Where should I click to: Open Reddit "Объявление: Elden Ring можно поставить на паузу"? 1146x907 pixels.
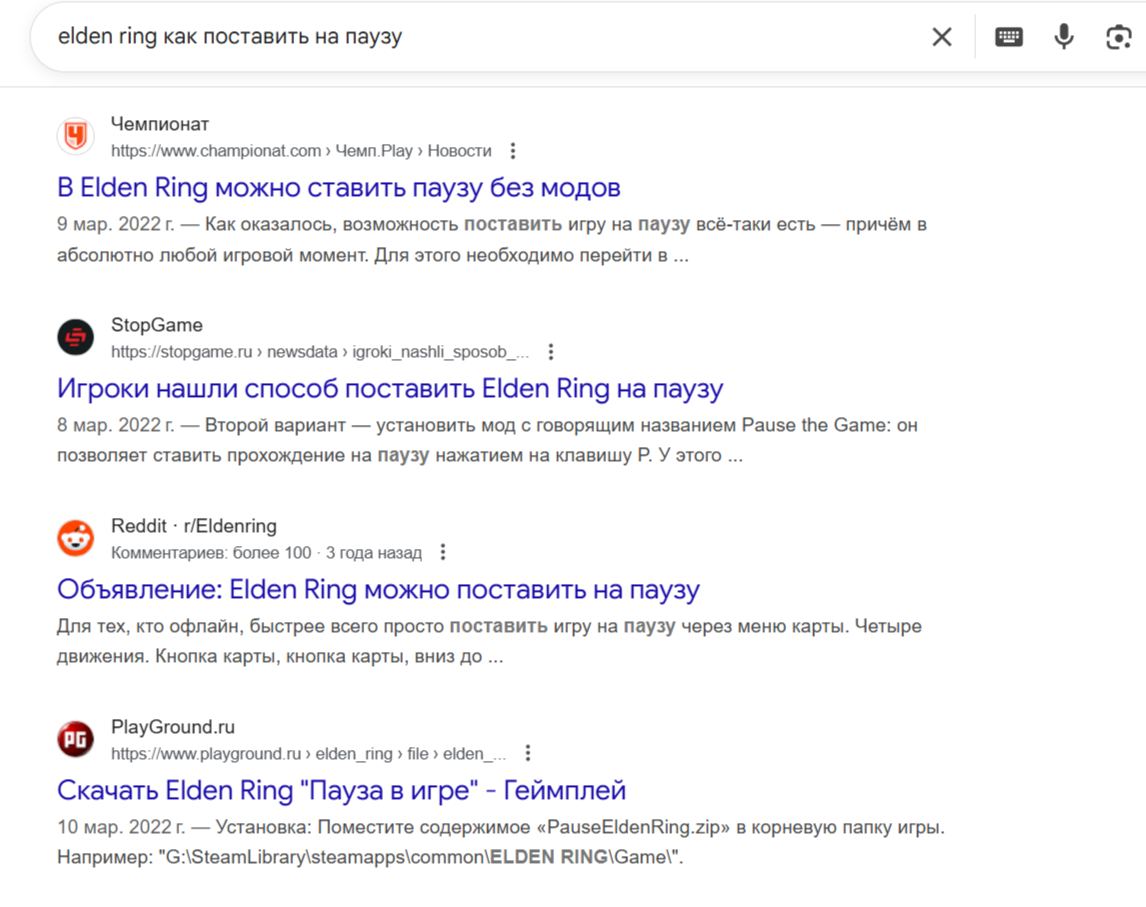(378, 590)
